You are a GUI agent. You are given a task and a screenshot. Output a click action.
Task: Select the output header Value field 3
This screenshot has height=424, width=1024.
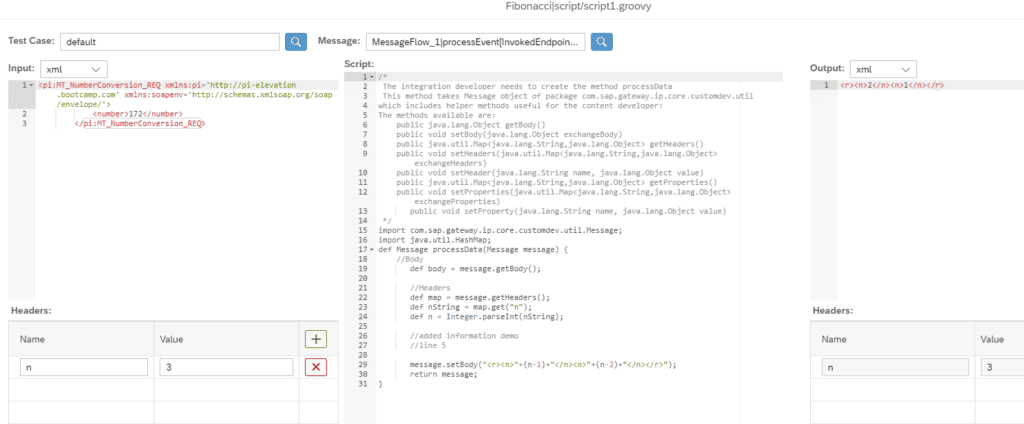click(1002, 367)
